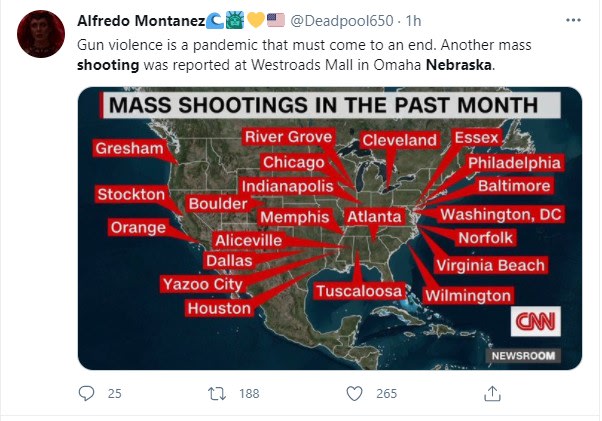Click the display name Alfredo Montanez
The height and width of the screenshot is (421, 602).
(141, 21)
